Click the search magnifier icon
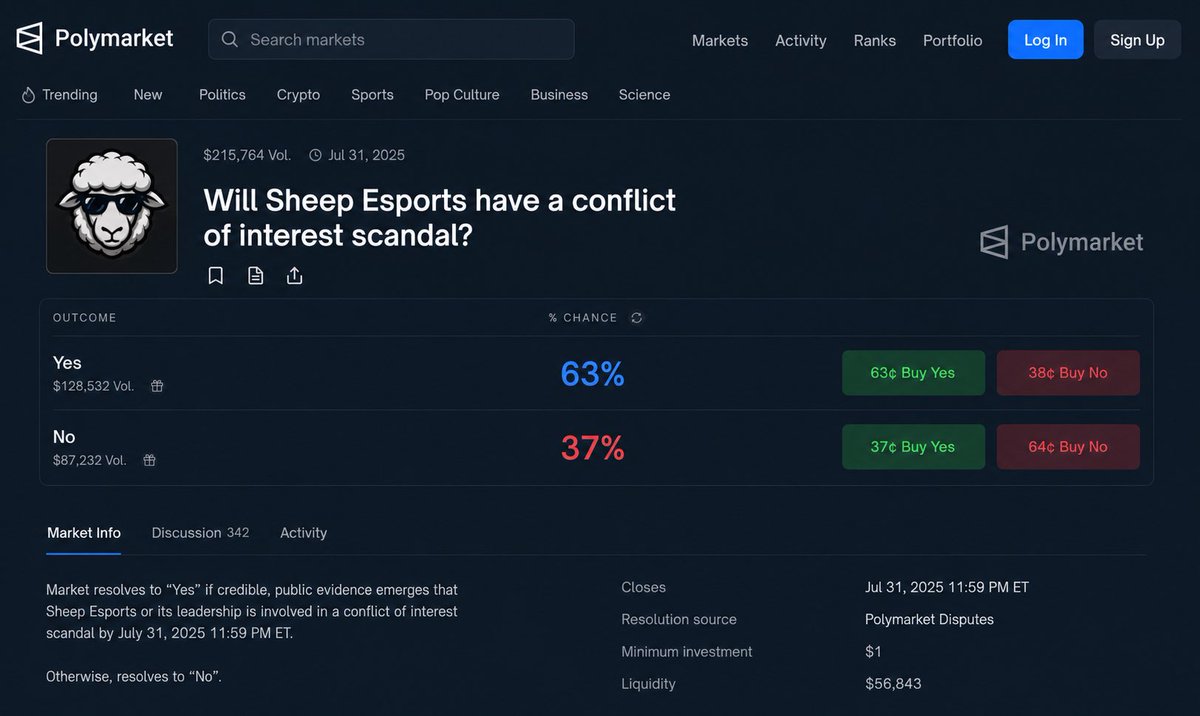The height and width of the screenshot is (716, 1200). [x=230, y=40]
